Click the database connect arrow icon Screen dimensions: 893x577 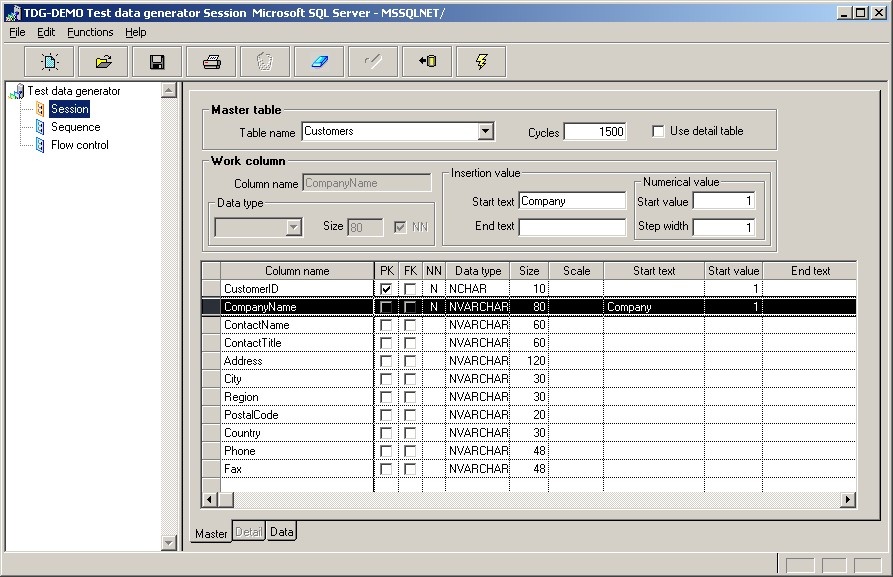(x=427, y=62)
